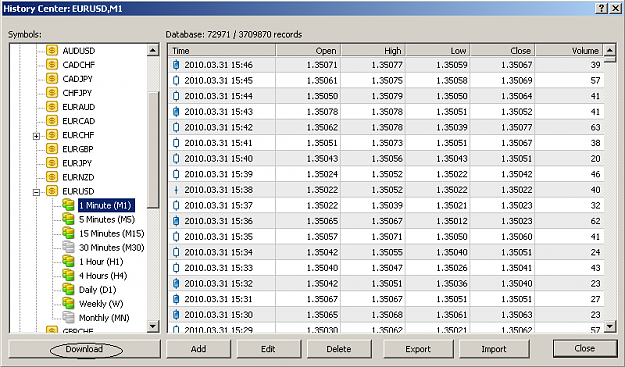This screenshot has width=625, height=367.
Task: Collapse the EURUSD tree node
Action: (36, 192)
